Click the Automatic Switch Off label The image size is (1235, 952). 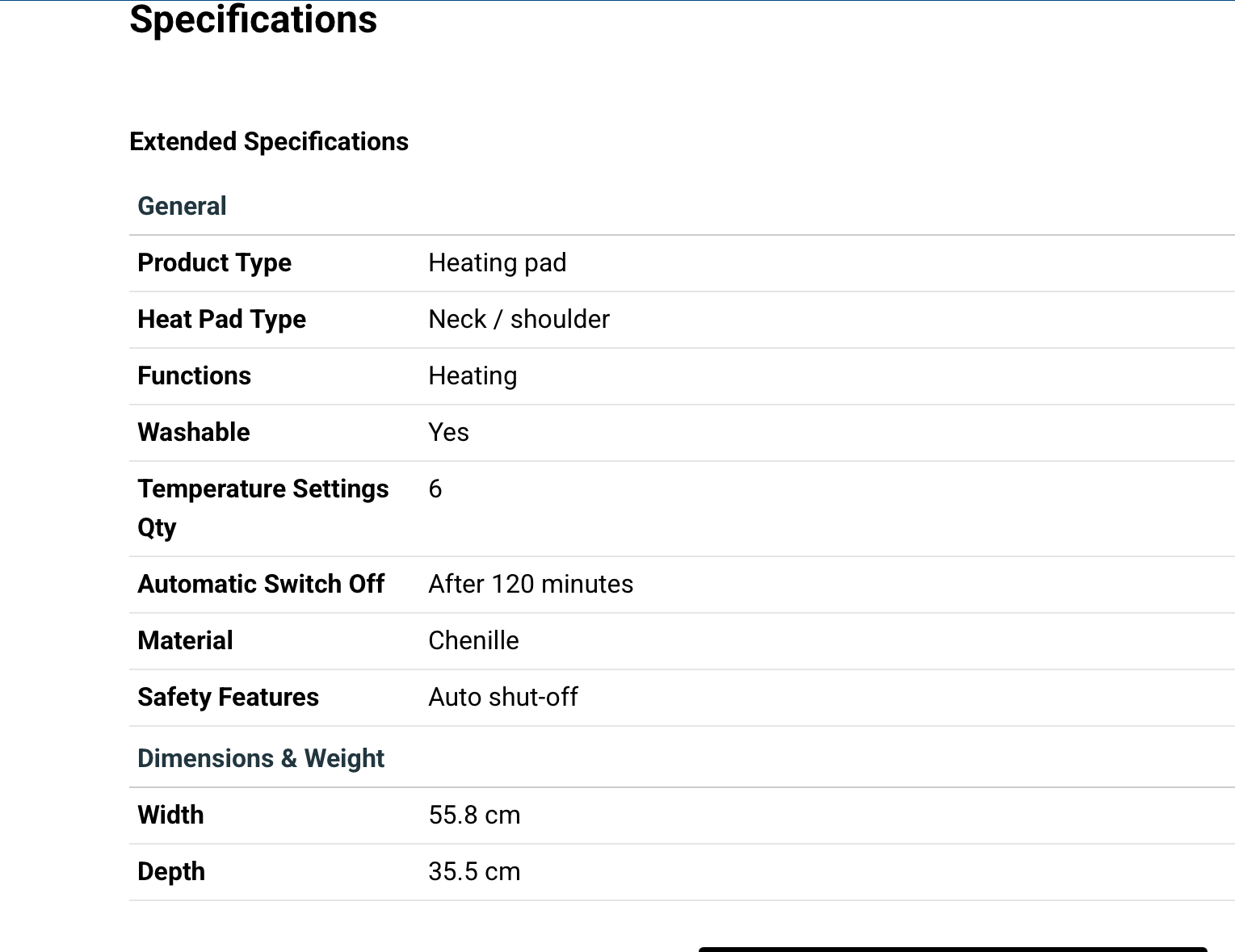pyautogui.click(x=260, y=584)
